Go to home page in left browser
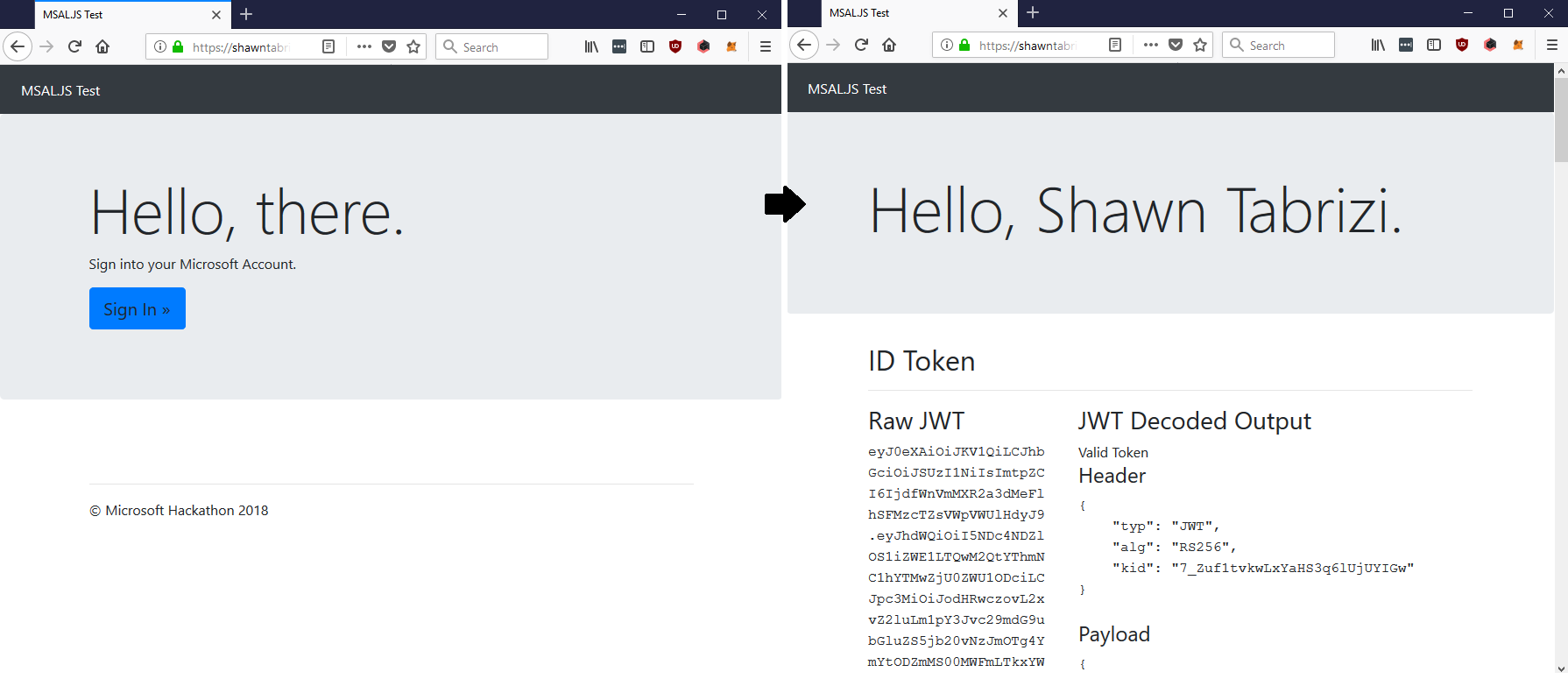The width and height of the screenshot is (1568, 679). [x=102, y=46]
